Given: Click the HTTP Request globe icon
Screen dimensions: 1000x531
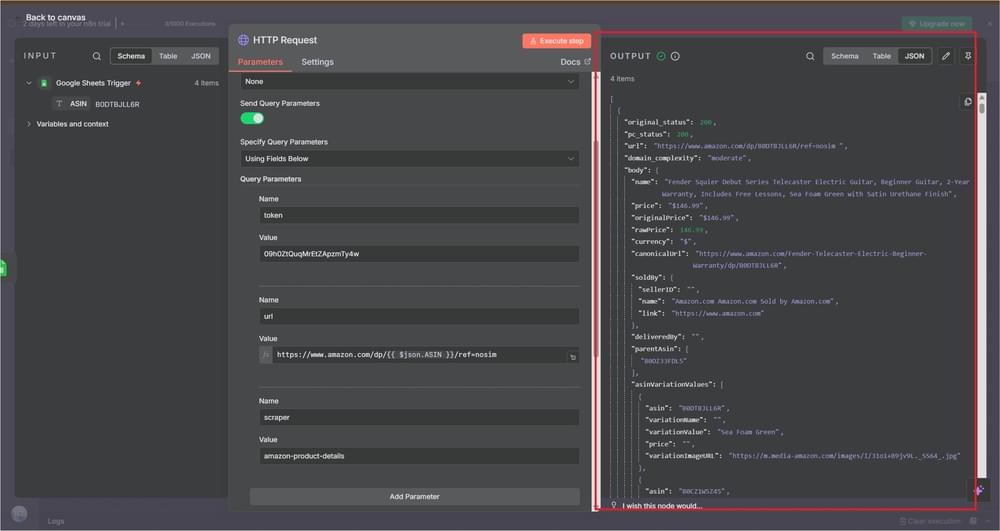Looking at the screenshot, I should click(243, 40).
